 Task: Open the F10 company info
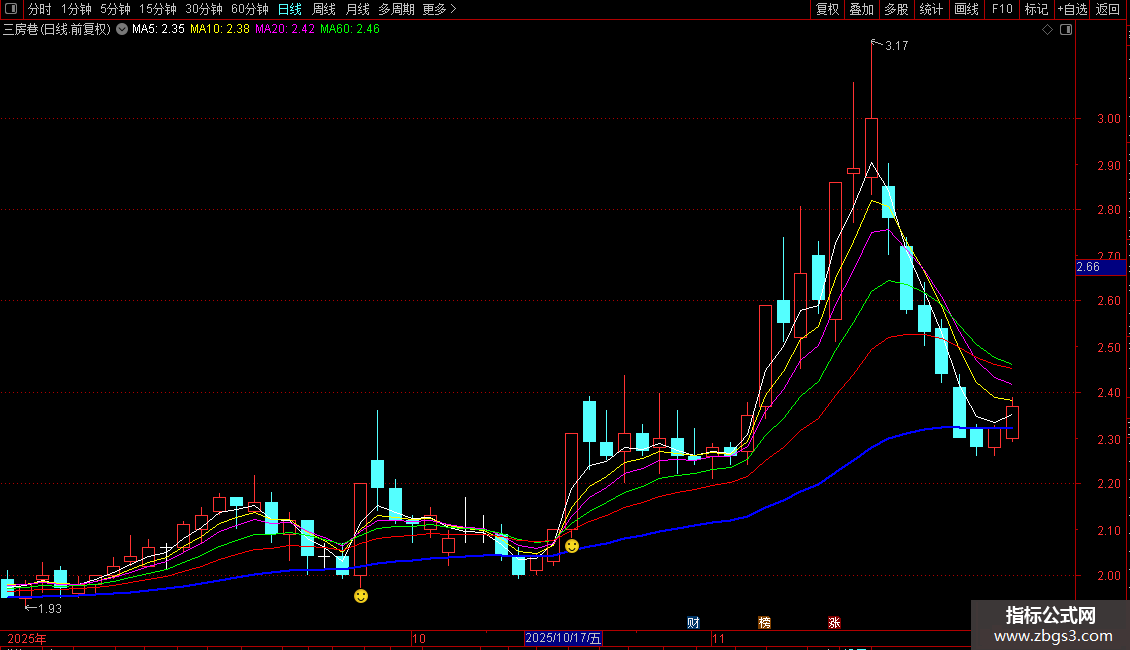pos(1002,9)
